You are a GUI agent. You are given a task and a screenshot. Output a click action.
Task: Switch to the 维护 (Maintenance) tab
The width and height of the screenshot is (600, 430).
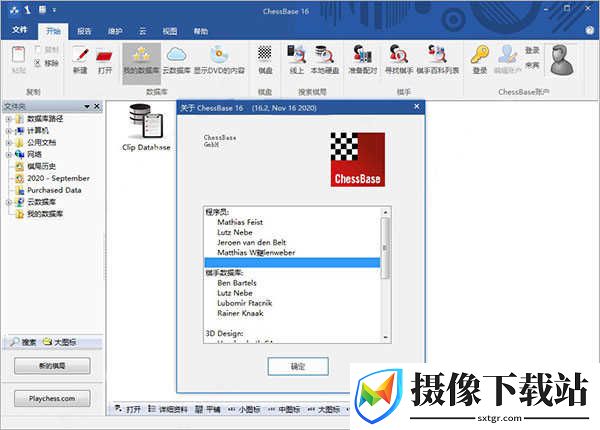[x=115, y=31]
